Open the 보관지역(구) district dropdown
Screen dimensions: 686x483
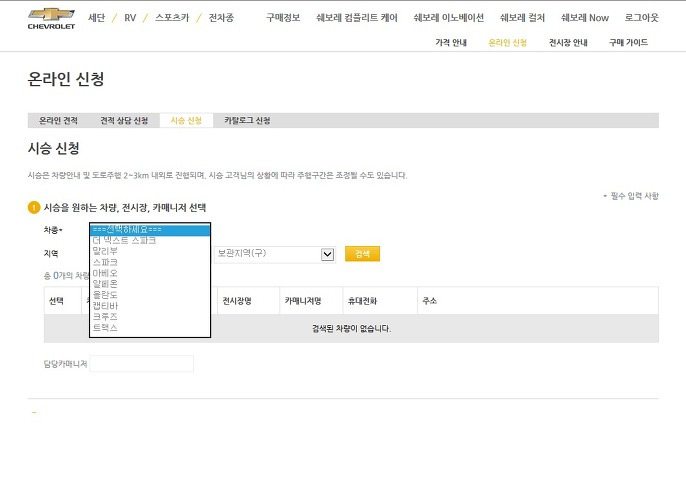tap(275, 254)
